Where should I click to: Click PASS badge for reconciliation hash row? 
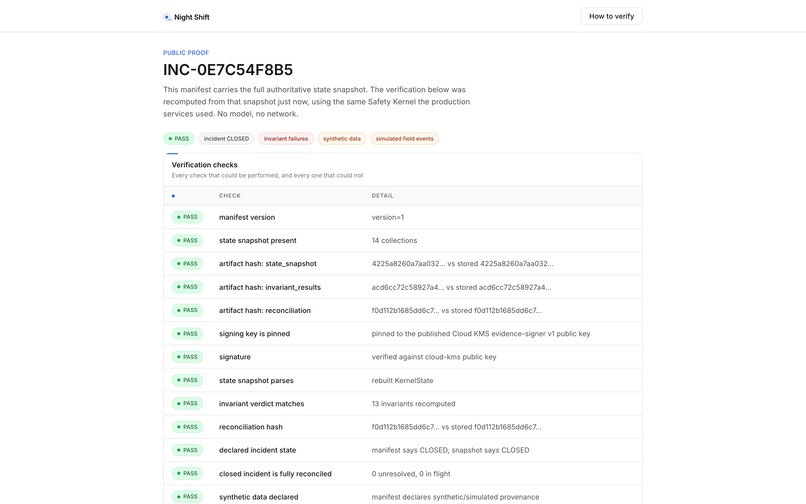pos(187,427)
